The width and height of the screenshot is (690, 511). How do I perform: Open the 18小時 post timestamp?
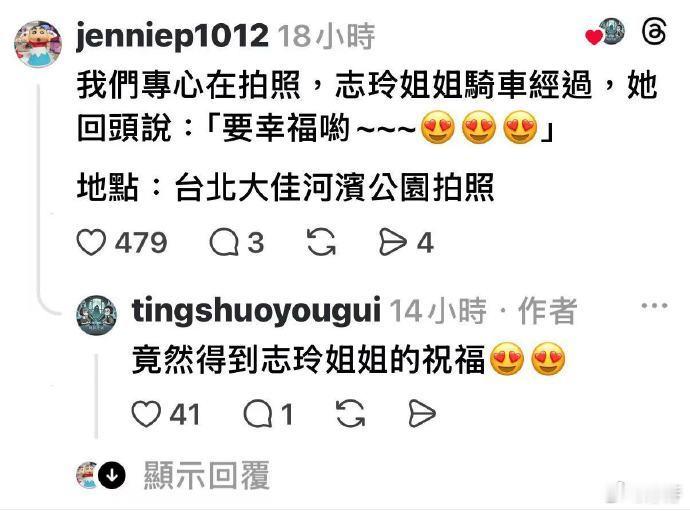(326, 36)
